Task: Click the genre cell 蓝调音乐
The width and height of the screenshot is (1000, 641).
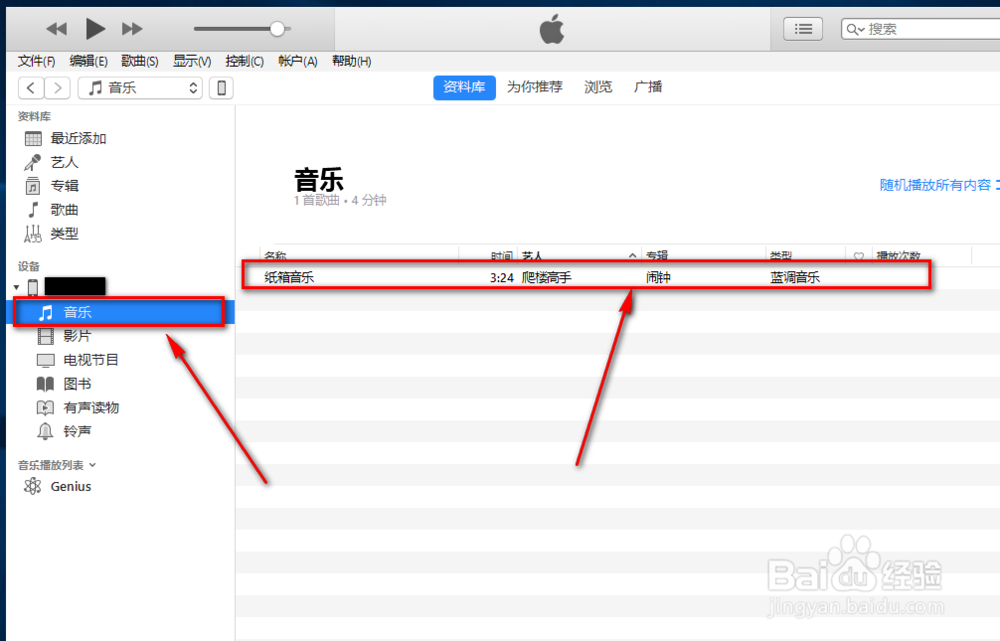Action: click(x=795, y=277)
